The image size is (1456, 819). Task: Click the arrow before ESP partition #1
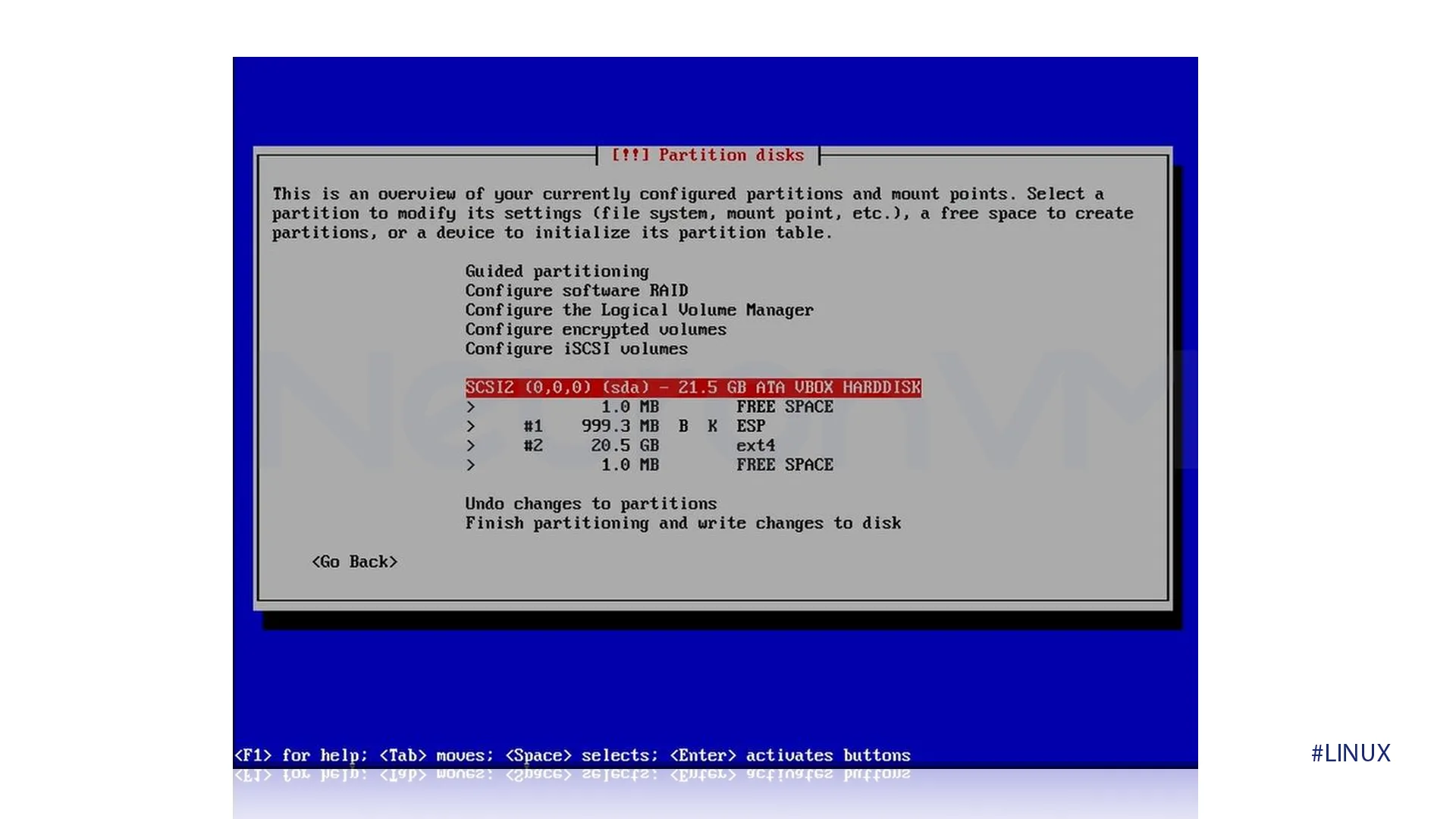[x=471, y=426]
